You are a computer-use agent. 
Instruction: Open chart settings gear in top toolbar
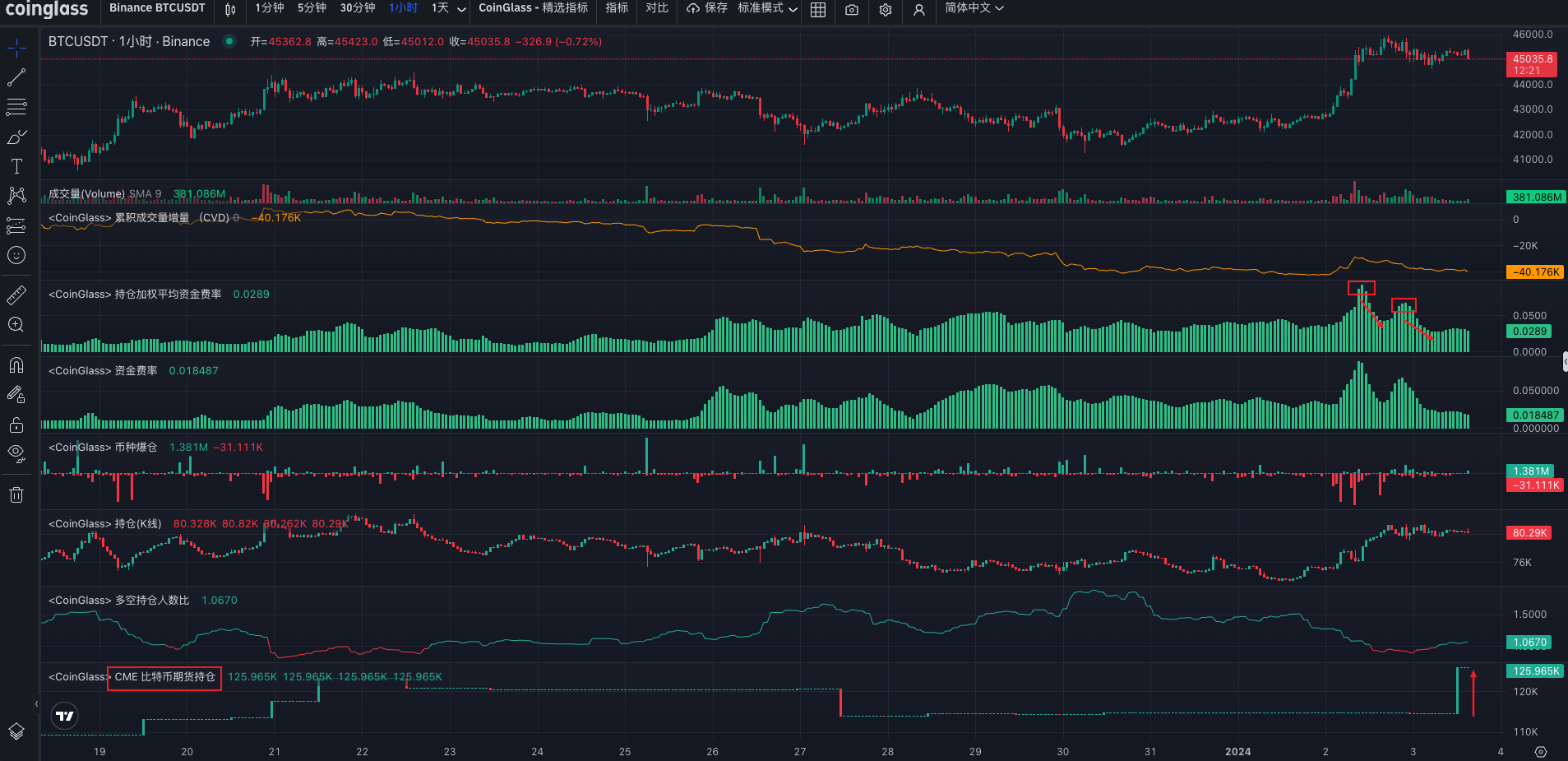[x=886, y=9]
